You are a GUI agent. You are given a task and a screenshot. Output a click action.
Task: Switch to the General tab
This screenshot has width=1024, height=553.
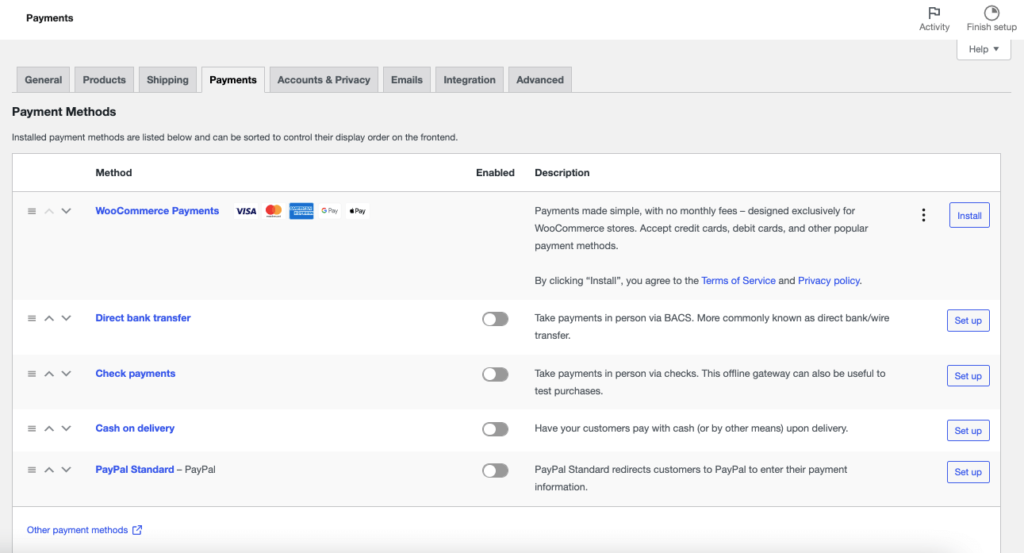[43, 80]
